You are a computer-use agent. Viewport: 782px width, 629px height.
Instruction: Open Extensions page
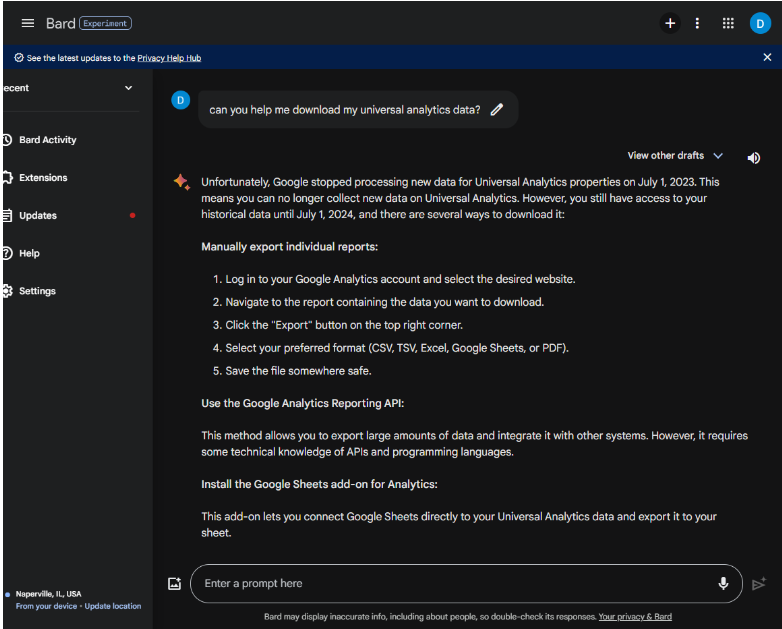pos(43,178)
